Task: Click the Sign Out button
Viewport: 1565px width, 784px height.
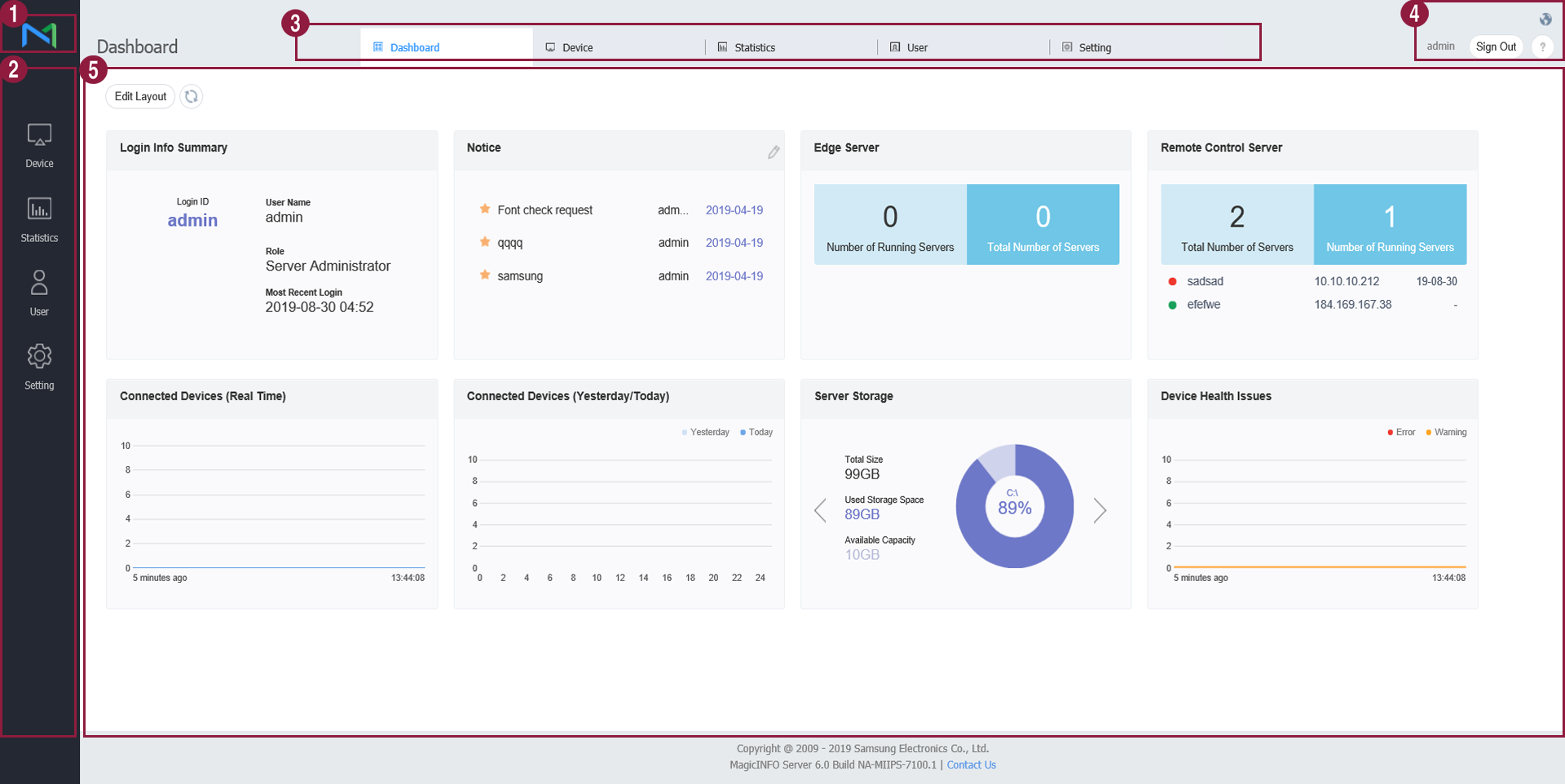Action: (x=1496, y=46)
